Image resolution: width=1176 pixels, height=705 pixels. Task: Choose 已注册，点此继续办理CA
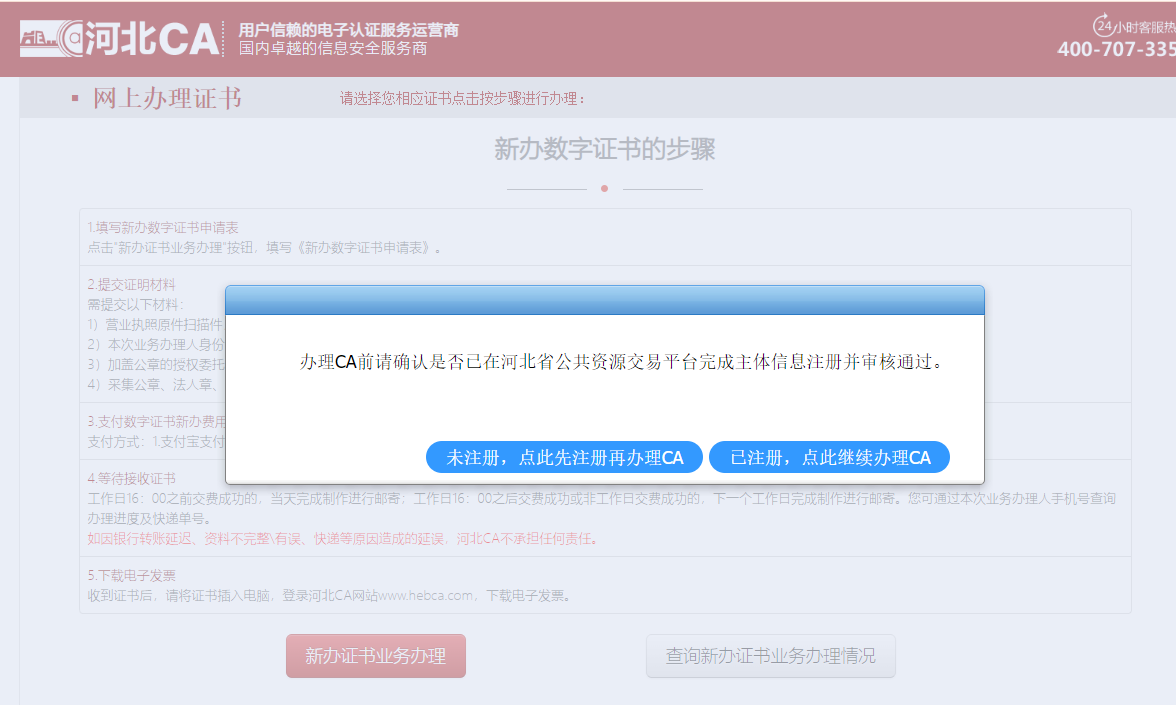pyautogui.click(x=829, y=458)
